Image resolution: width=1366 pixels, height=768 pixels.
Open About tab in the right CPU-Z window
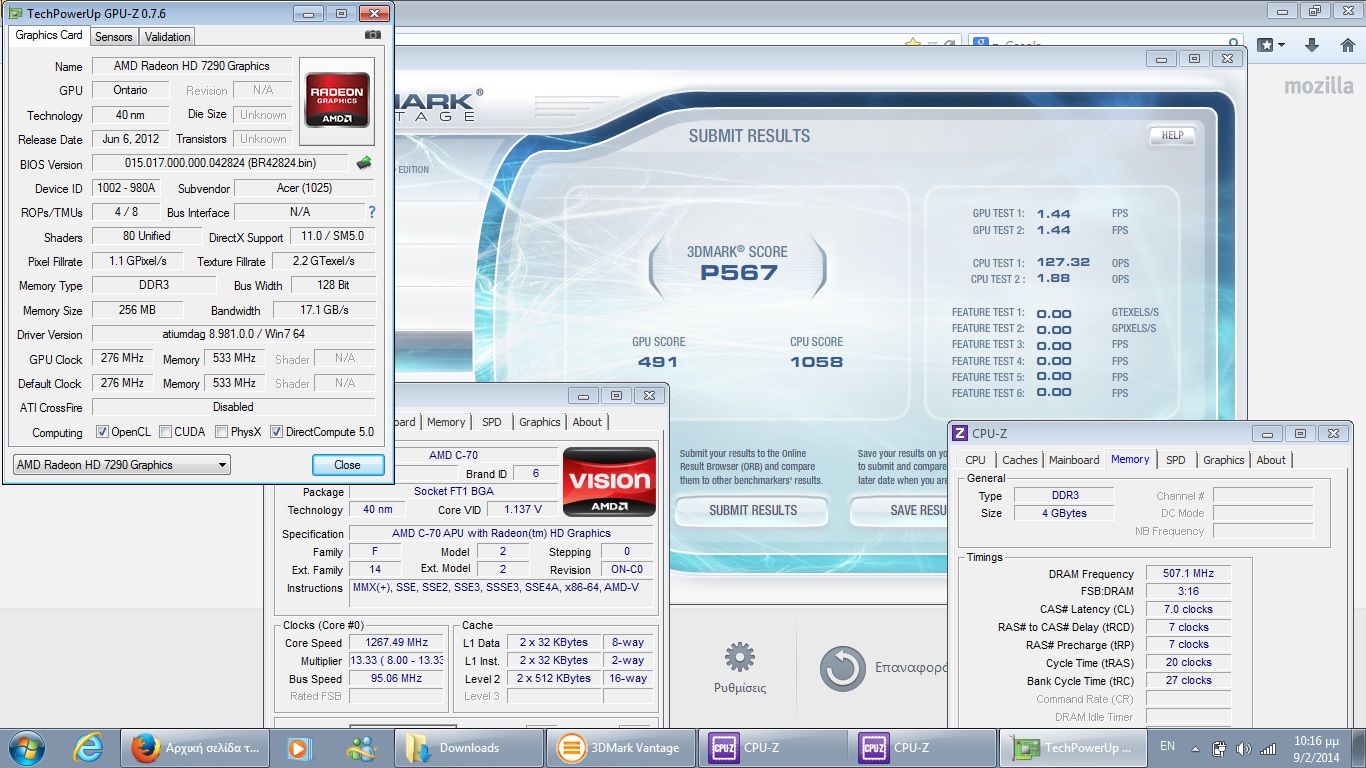(1271, 460)
